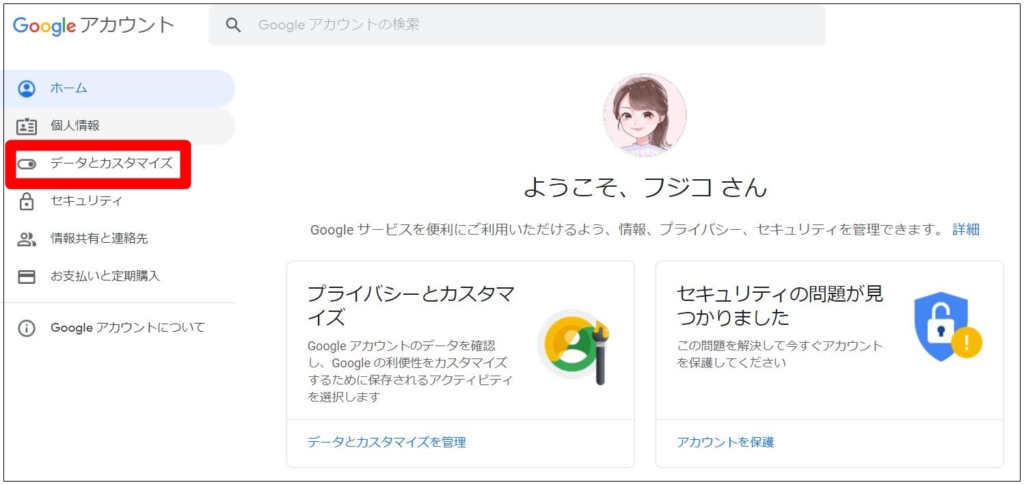Click the credit card icon for お支払いと定期購入

(x=27, y=277)
